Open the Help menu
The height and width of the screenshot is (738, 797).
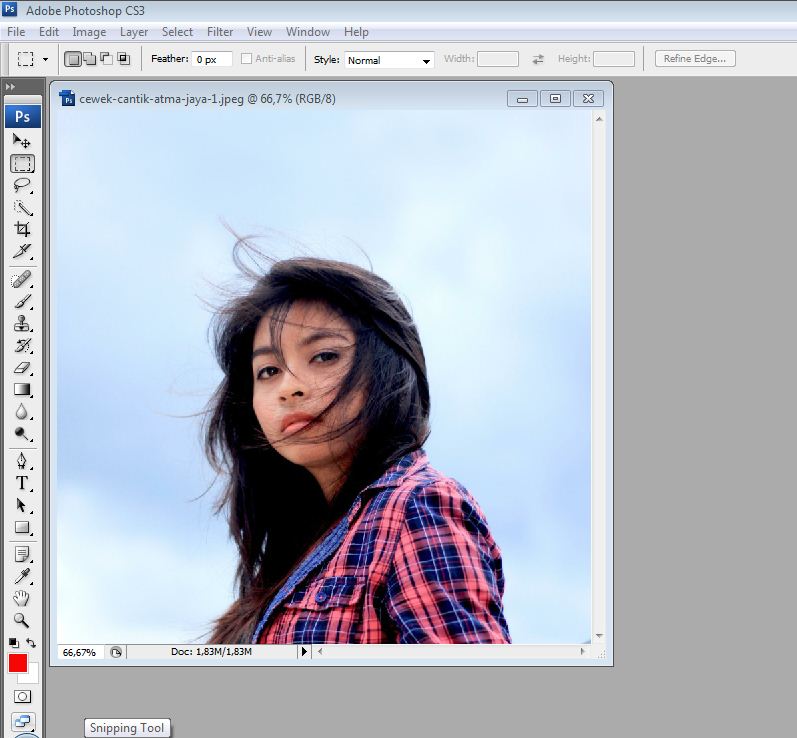[x=356, y=32]
